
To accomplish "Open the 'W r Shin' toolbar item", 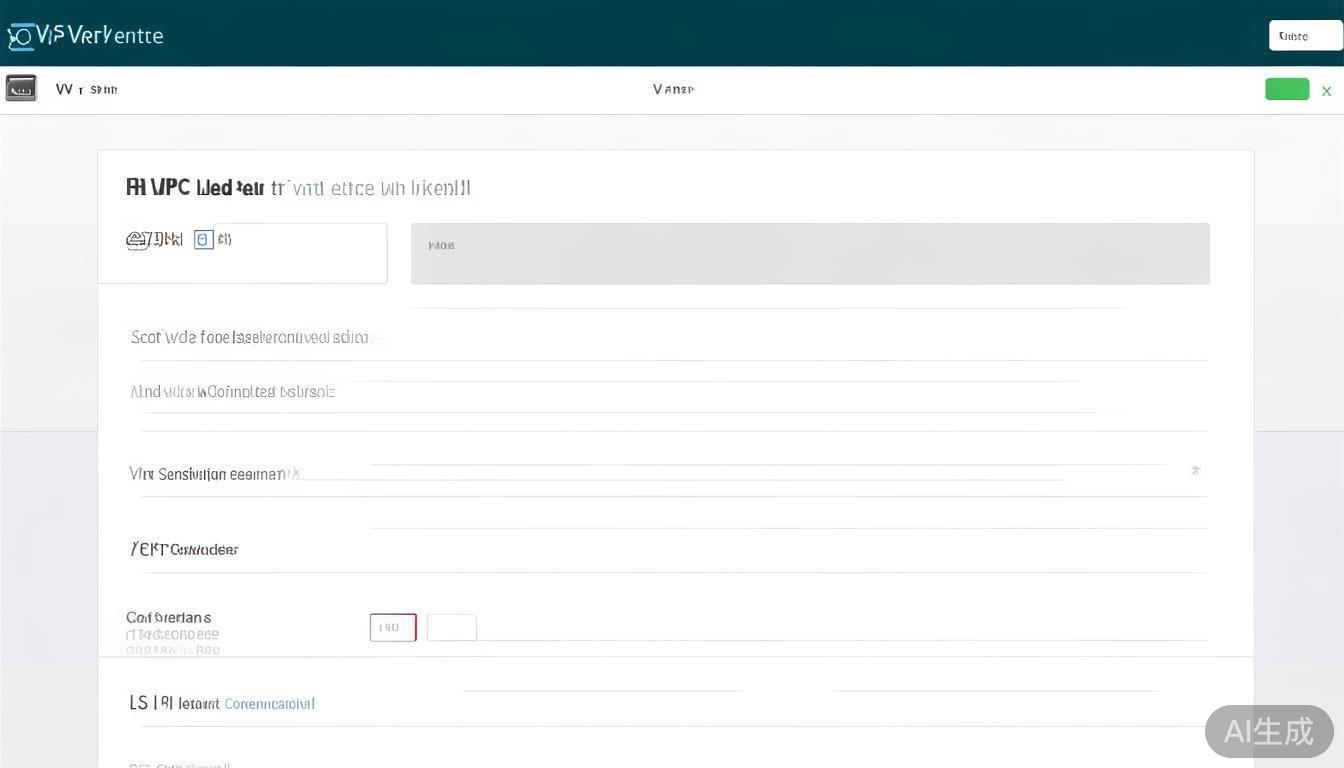I will click(86, 89).
